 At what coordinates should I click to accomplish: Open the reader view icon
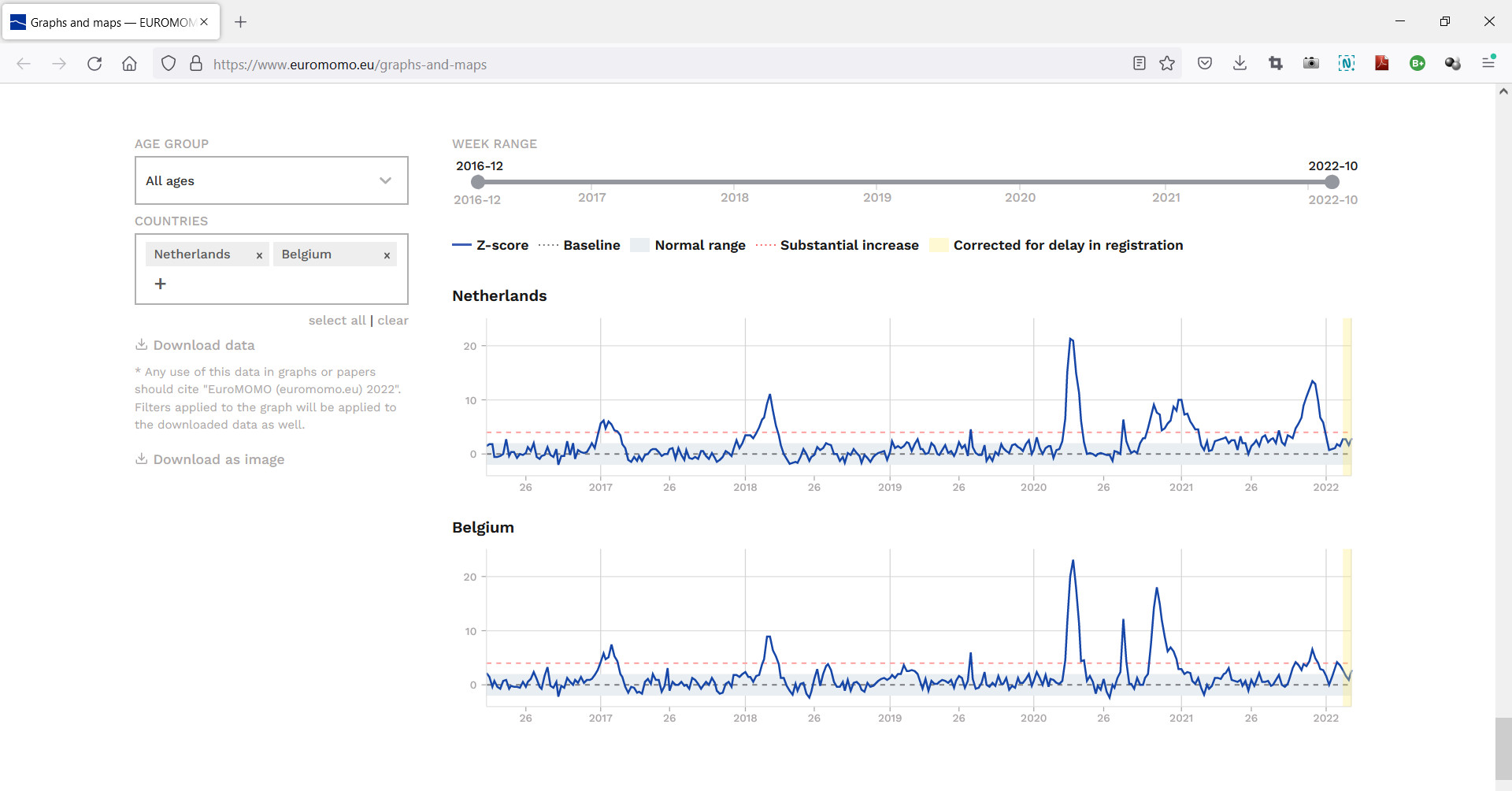pyautogui.click(x=1139, y=64)
